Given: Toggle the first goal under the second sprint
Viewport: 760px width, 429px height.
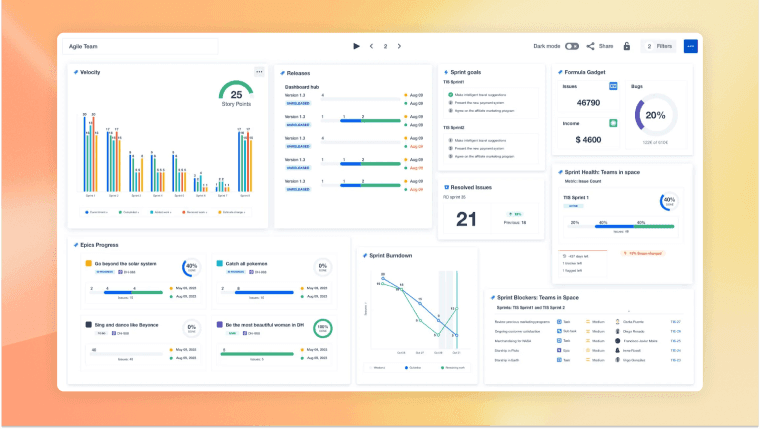Looking at the screenshot, I should (x=450, y=141).
